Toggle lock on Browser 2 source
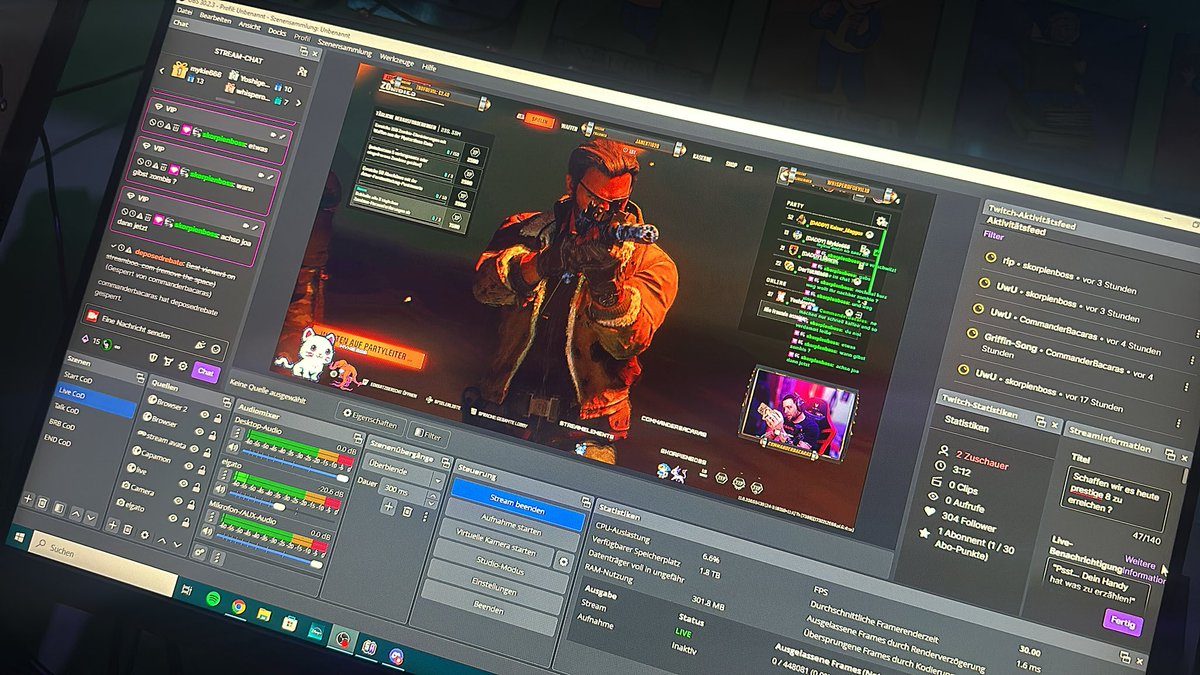Viewport: 1200px width, 675px height. point(219,417)
